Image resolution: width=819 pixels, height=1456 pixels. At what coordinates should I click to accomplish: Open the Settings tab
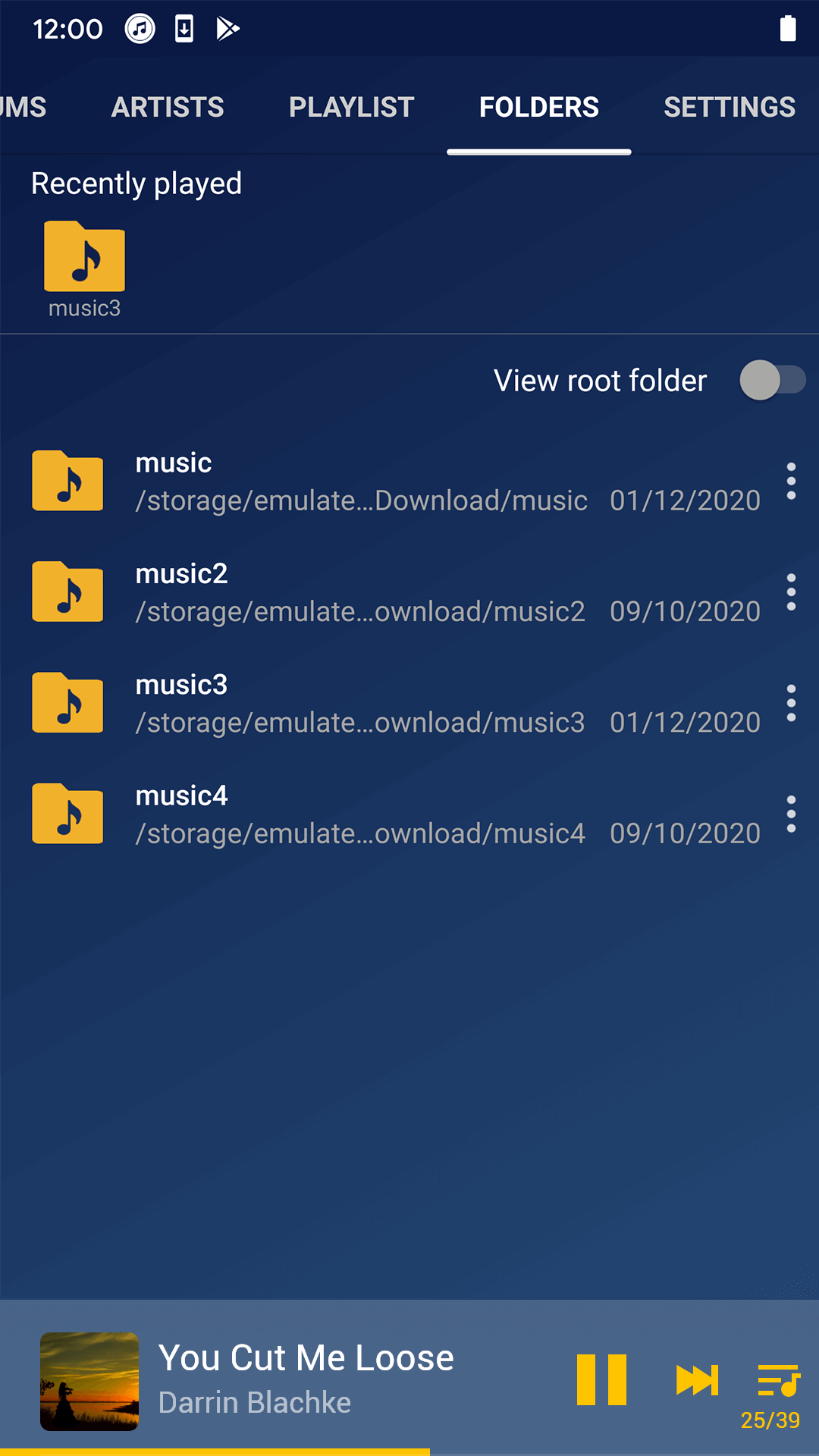click(729, 107)
